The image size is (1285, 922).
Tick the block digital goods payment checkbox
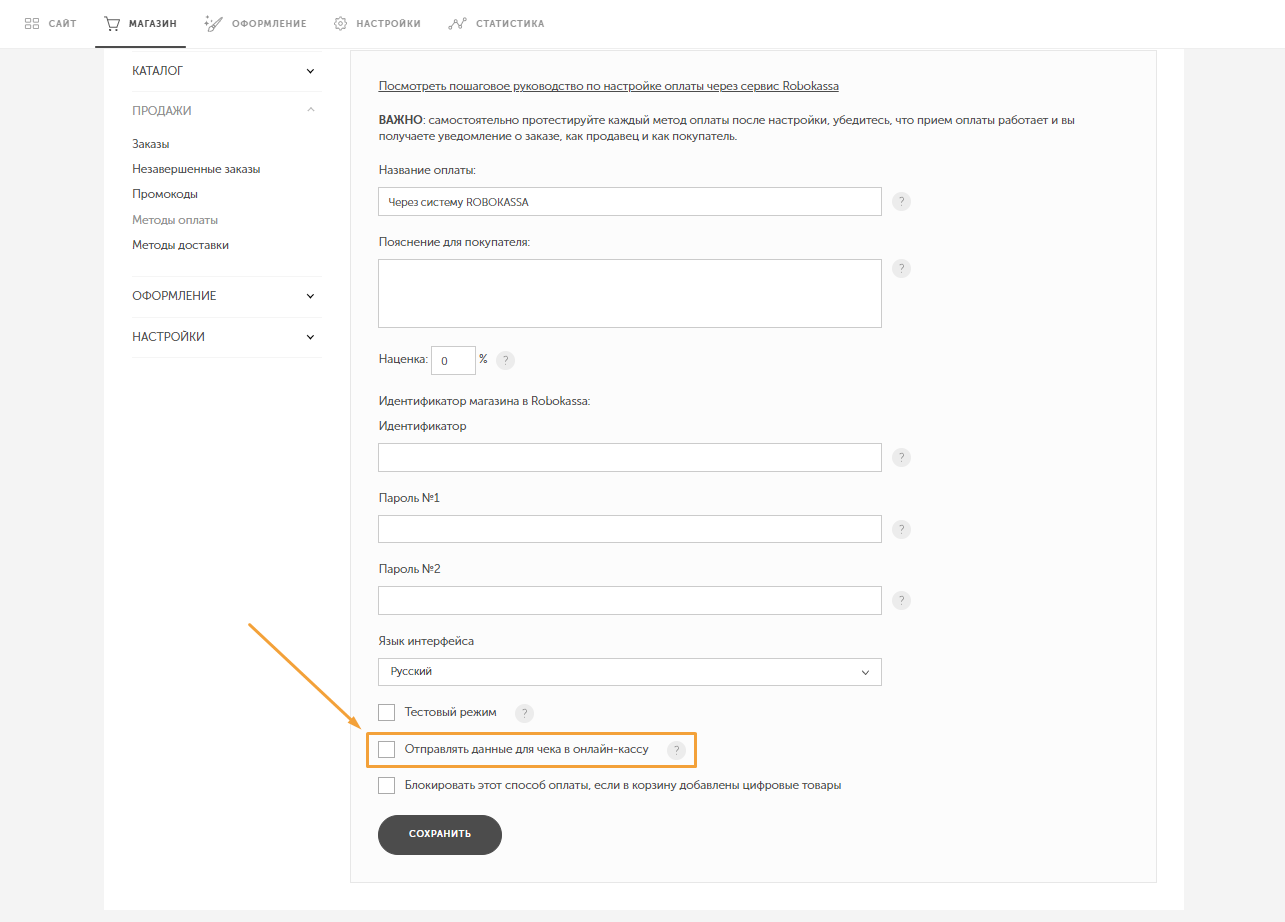387,785
